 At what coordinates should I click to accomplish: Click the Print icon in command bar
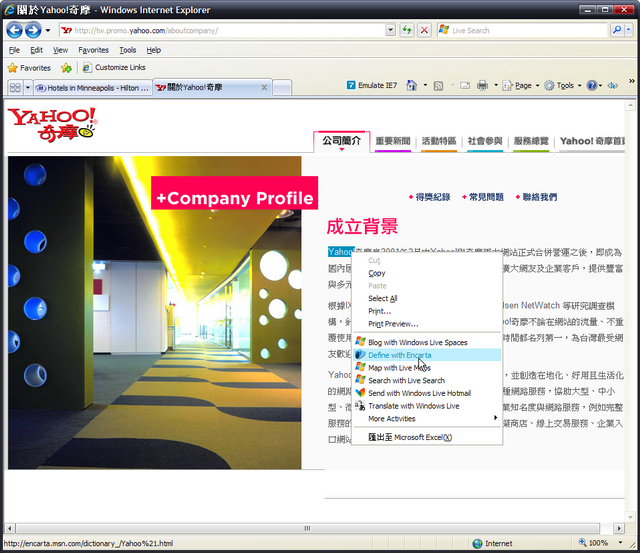[482, 85]
